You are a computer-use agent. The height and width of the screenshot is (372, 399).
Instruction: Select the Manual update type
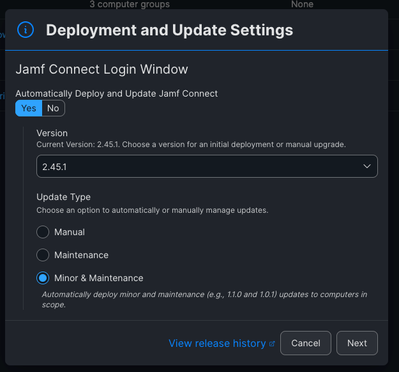coord(43,232)
